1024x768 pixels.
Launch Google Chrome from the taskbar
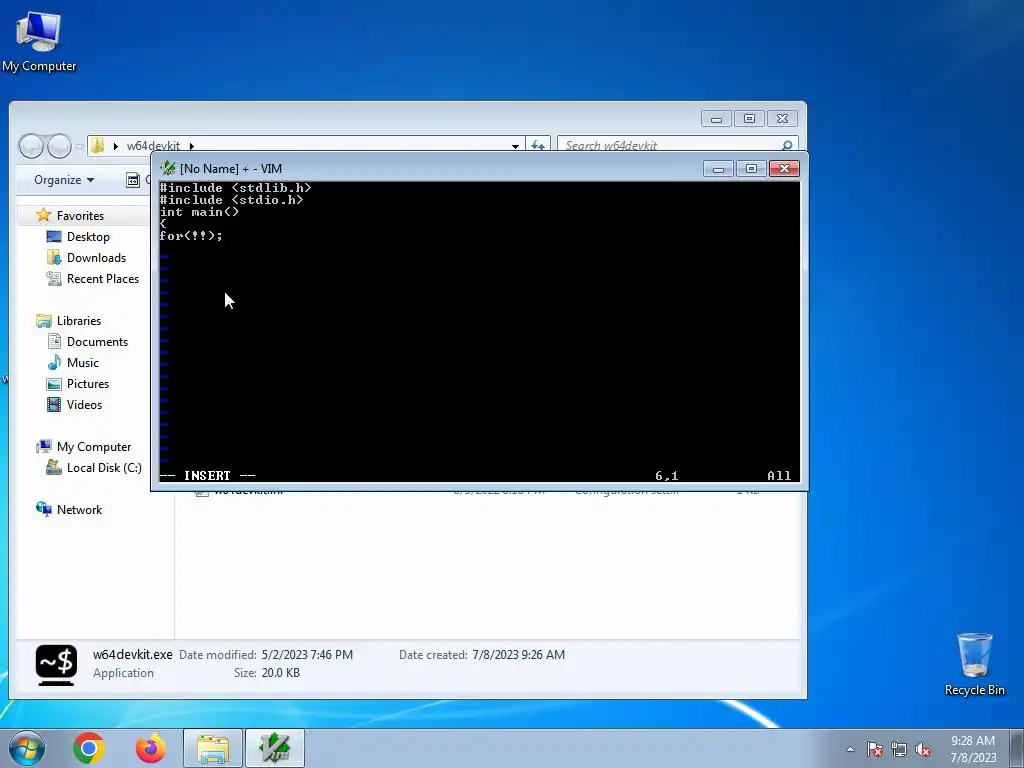pos(89,748)
